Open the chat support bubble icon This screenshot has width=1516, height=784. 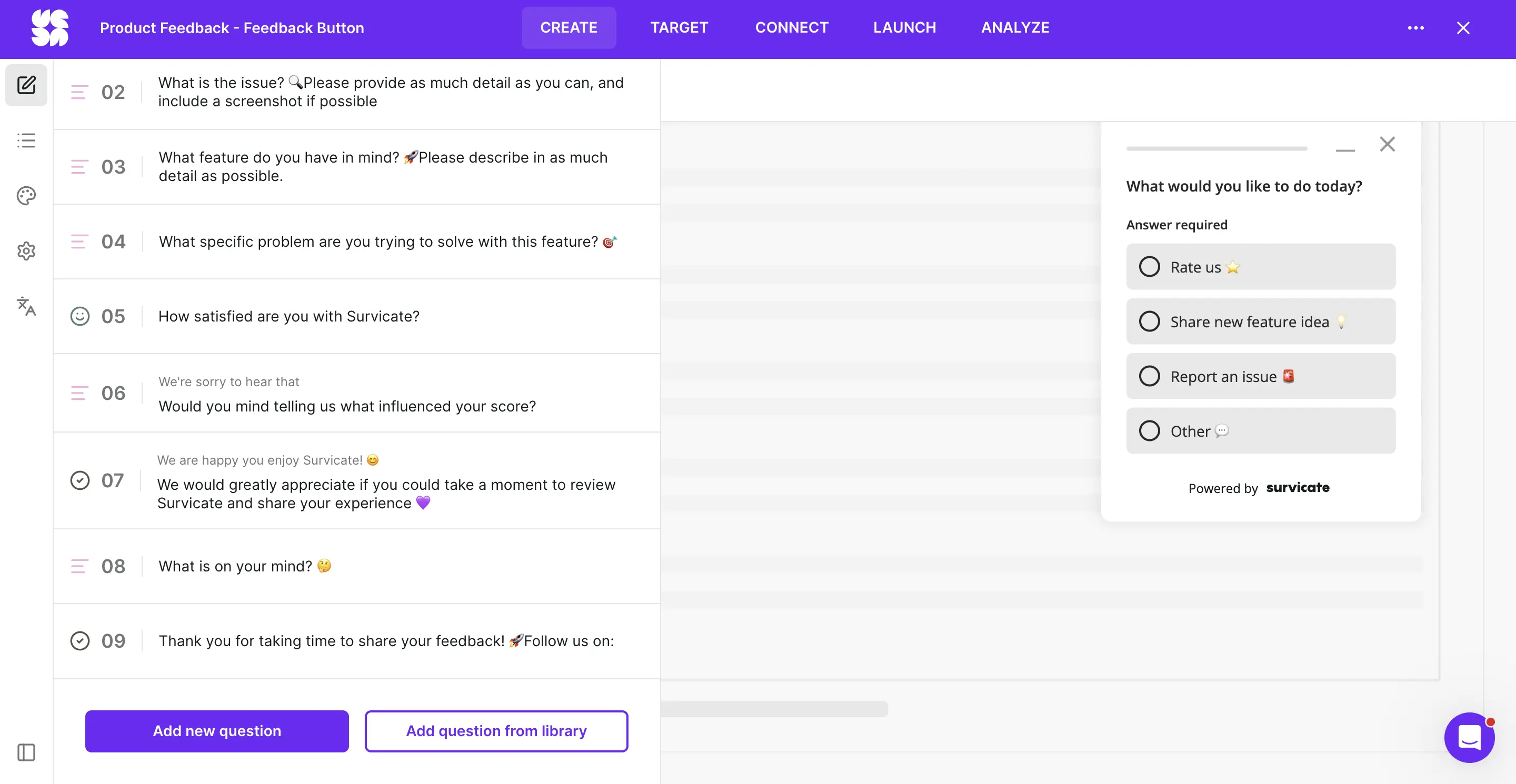click(x=1469, y=737)
